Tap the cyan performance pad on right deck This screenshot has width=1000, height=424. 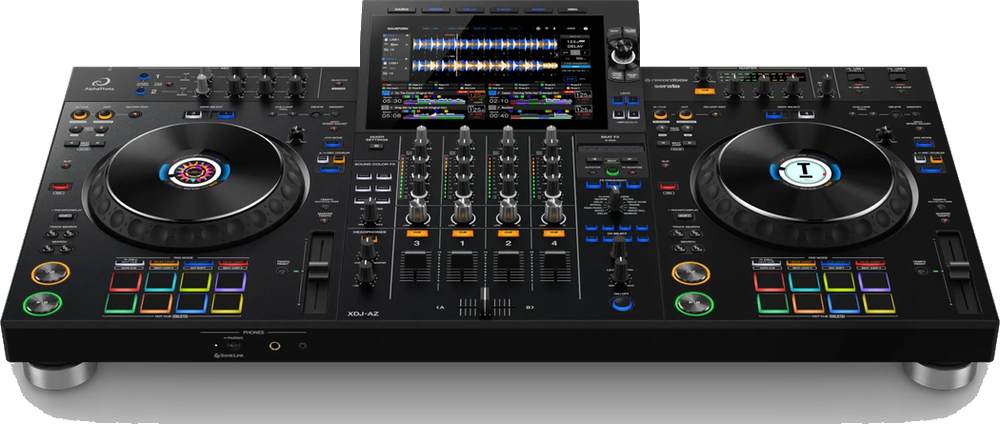tap(805, 281)
